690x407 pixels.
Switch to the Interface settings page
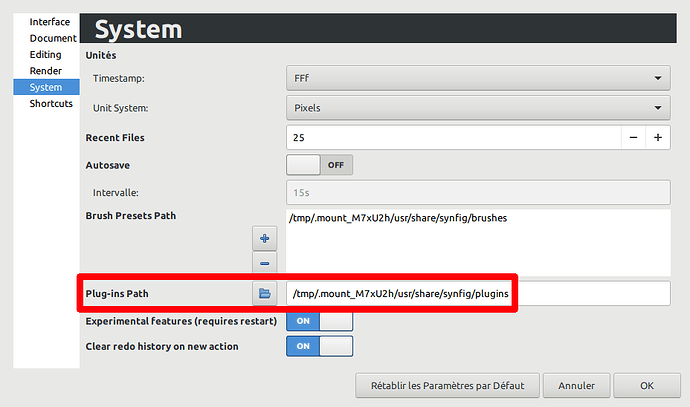click(x=49, y=22)
